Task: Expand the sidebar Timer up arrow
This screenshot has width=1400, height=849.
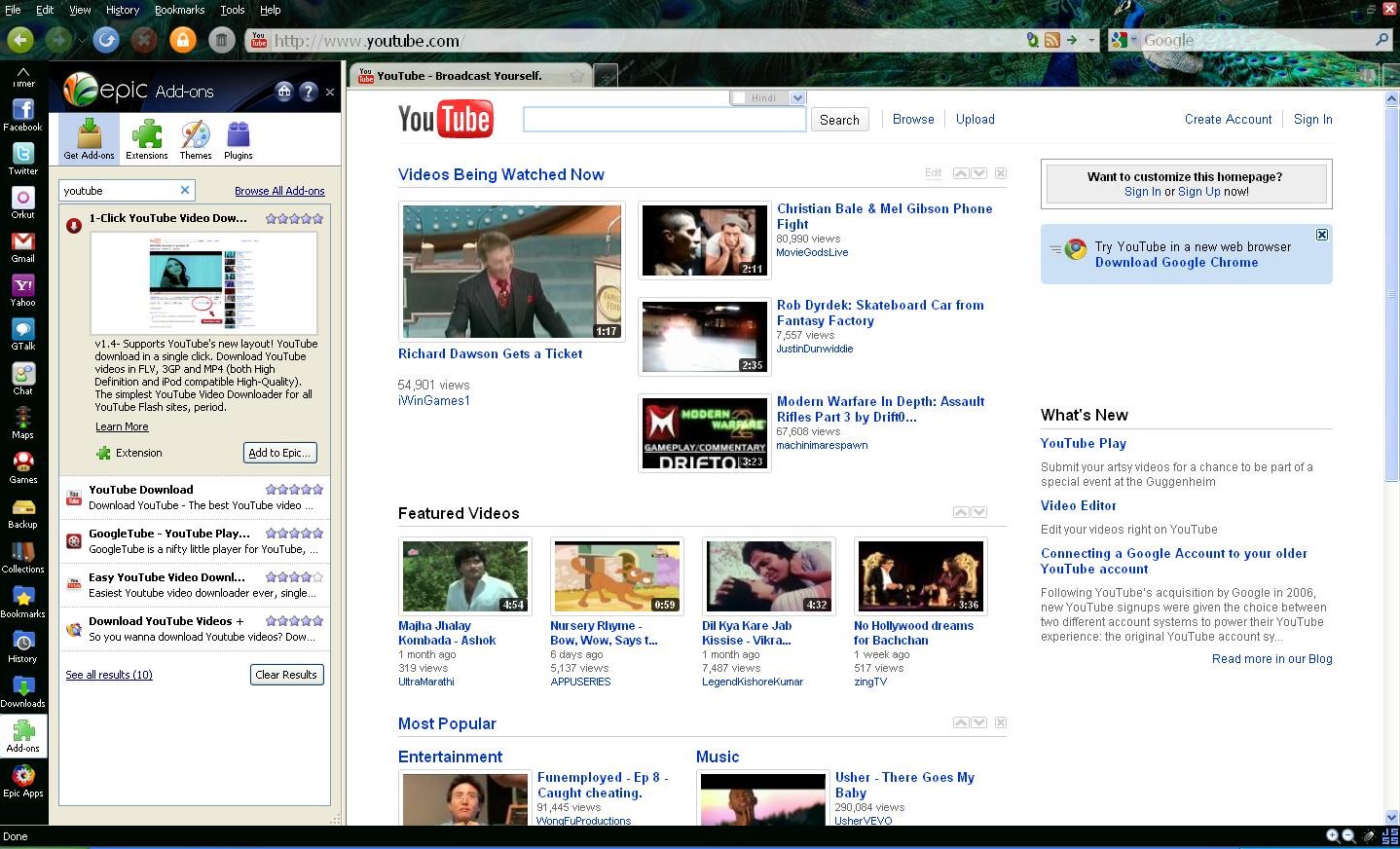Action: (23, 72)
